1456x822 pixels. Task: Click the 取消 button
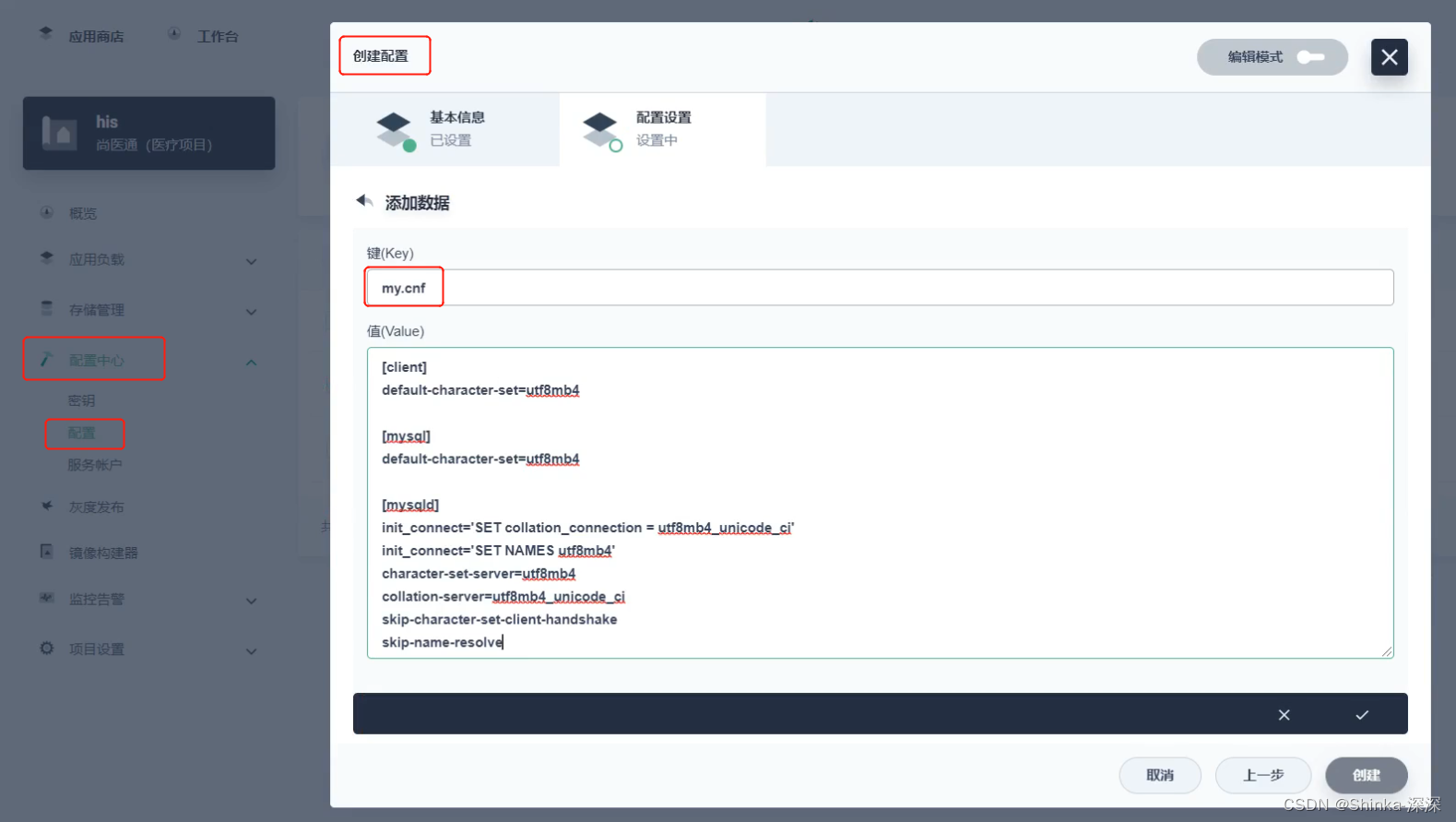coord(1160,775)
